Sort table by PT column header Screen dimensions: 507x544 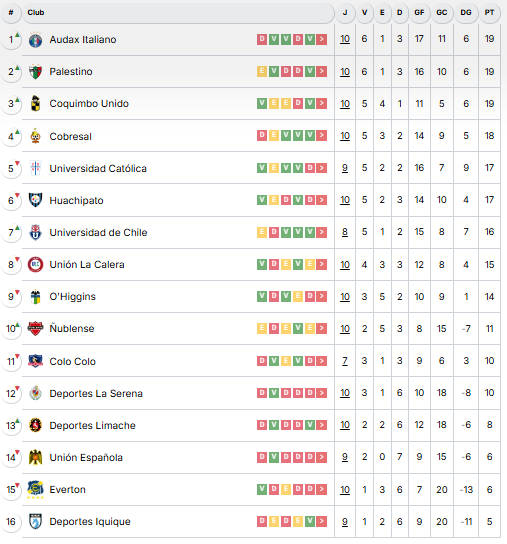(489, 12)
